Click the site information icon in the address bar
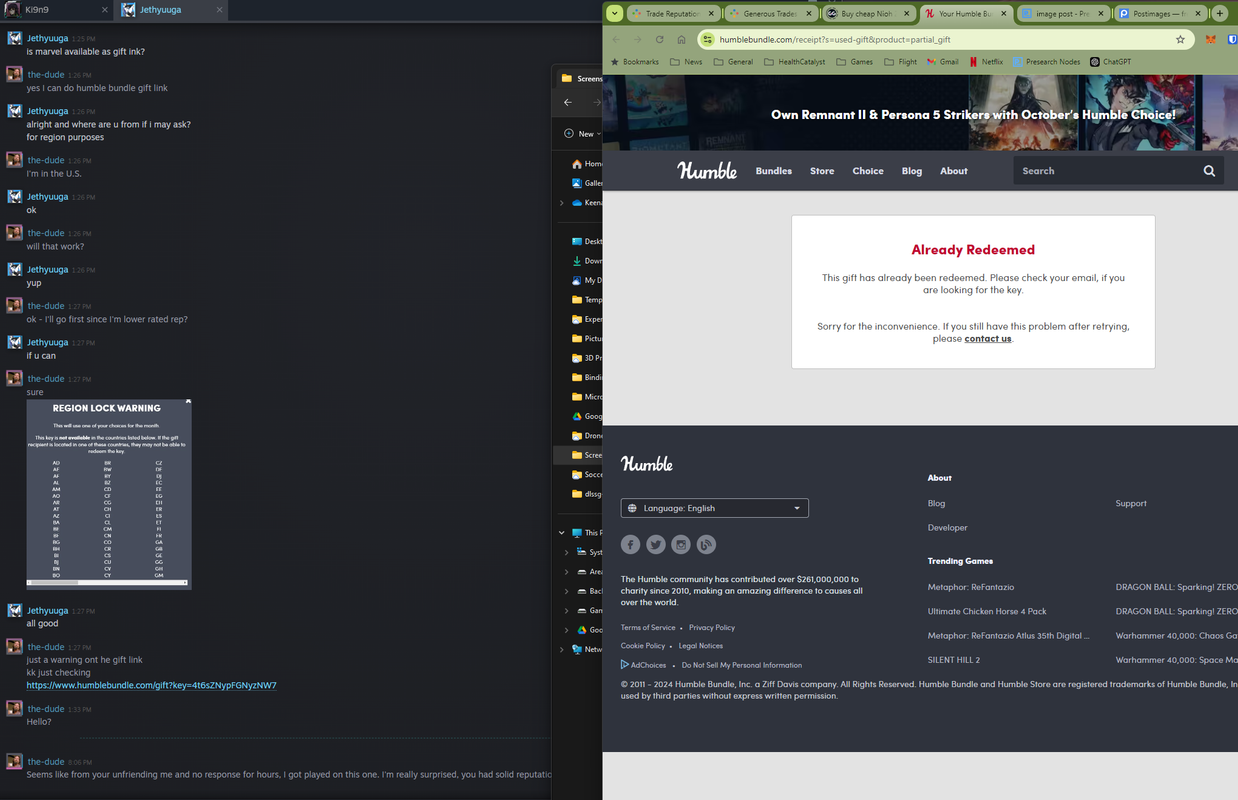 tap(707, 40)
